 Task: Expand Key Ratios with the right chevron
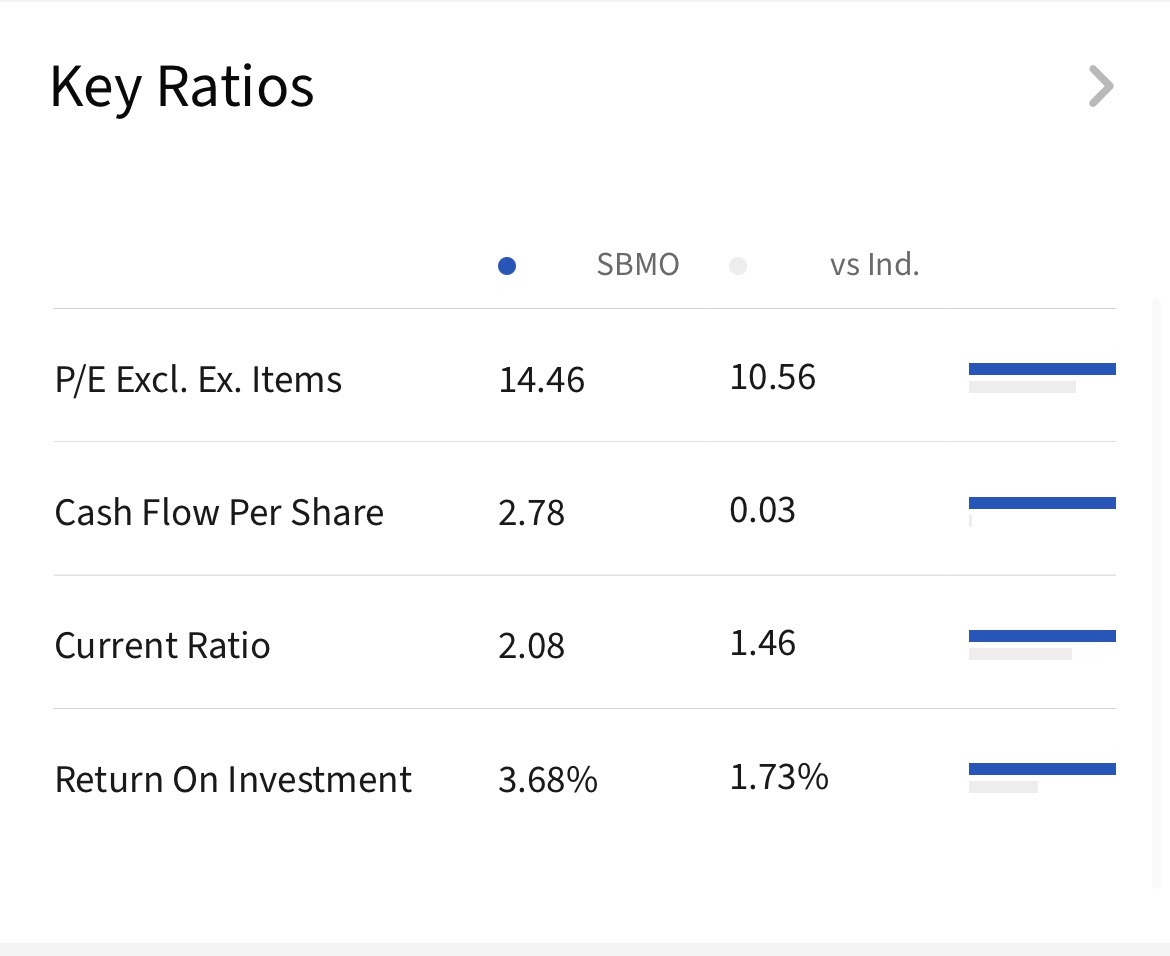coord(1100,87)
